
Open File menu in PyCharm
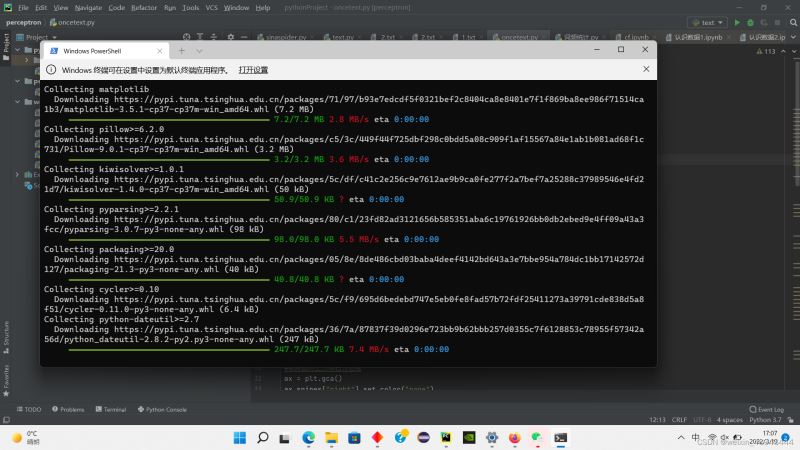click(x=23, y=8)
